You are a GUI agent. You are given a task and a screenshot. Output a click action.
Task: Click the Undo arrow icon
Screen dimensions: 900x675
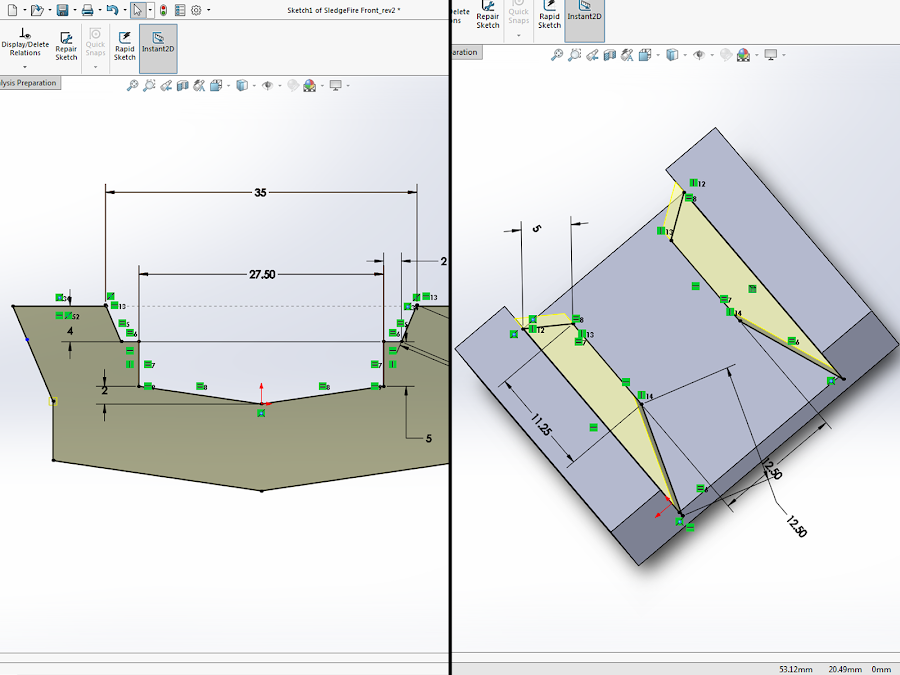[x=112, y=10]
